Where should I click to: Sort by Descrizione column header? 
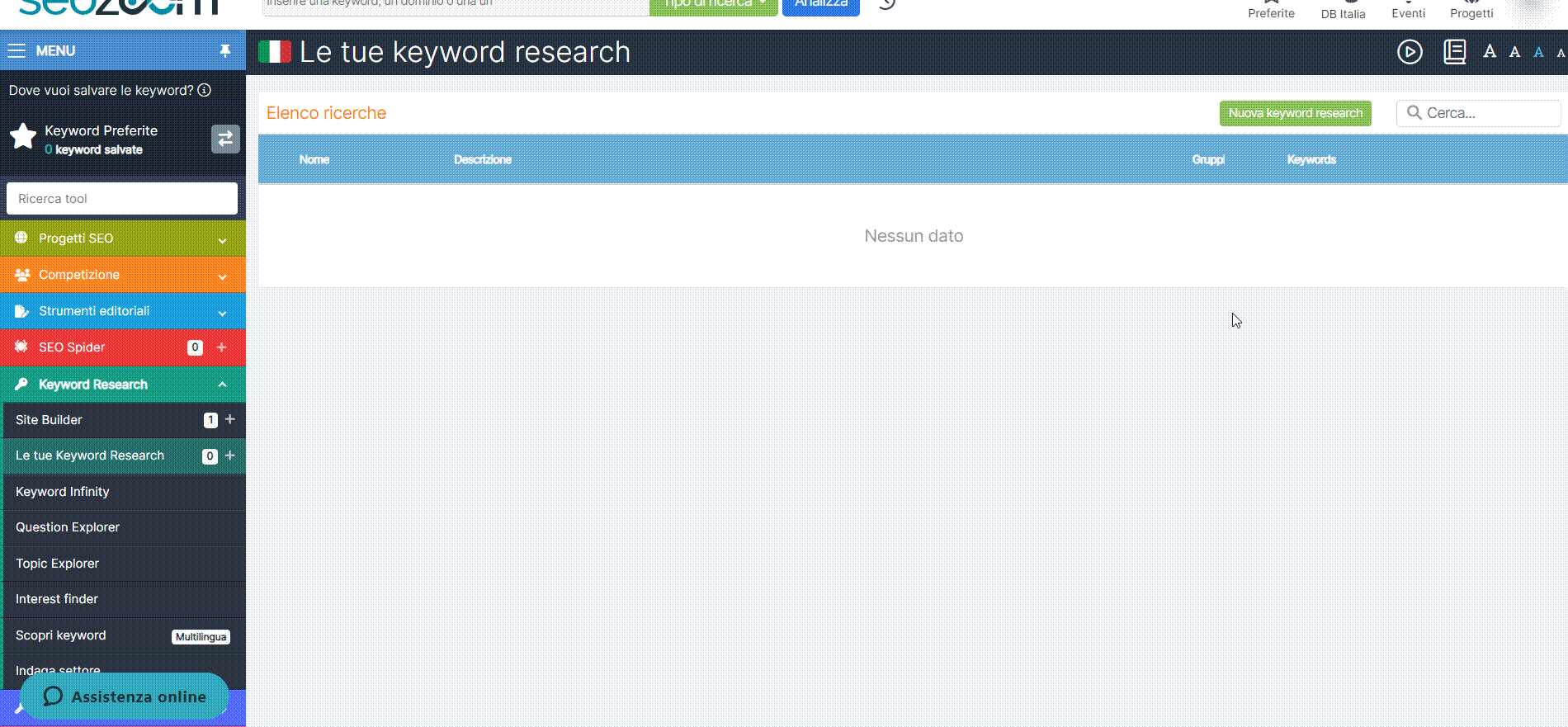click(483, 159)
